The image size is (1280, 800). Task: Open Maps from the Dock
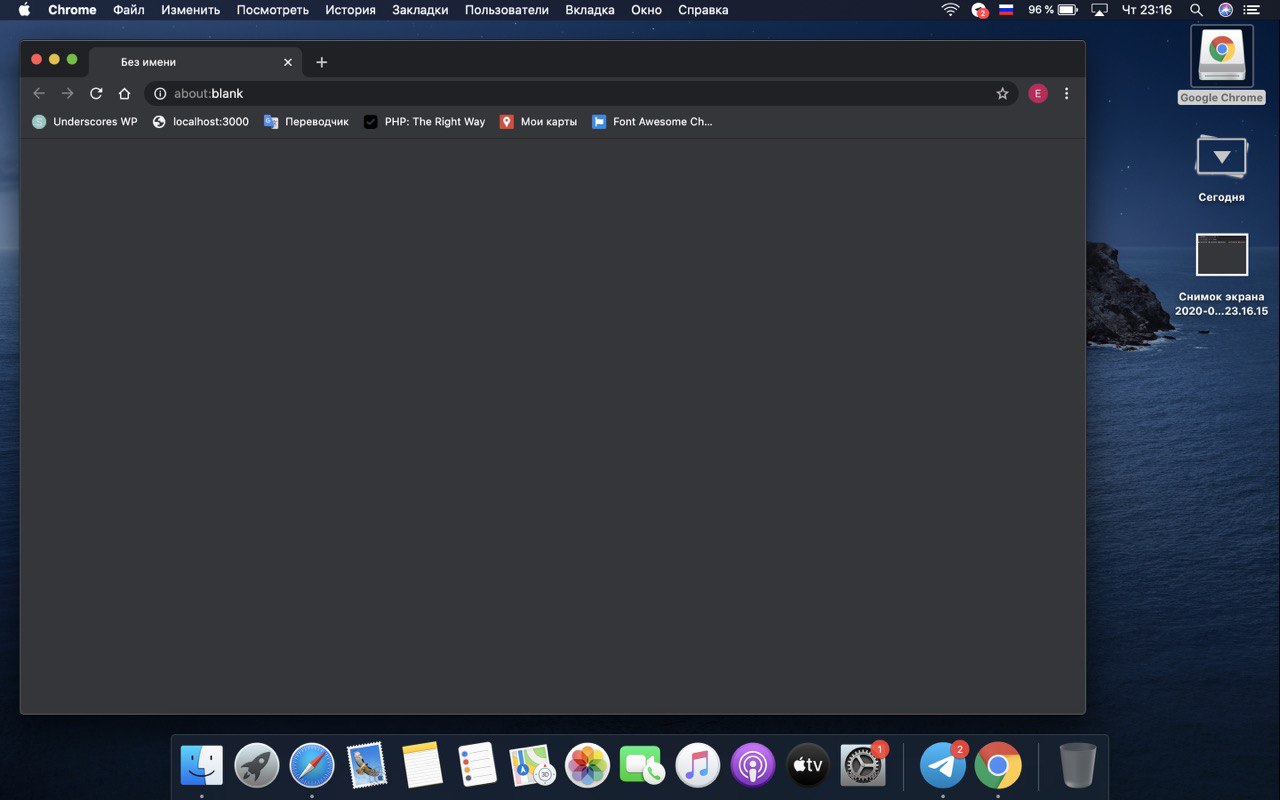[532, 766]
